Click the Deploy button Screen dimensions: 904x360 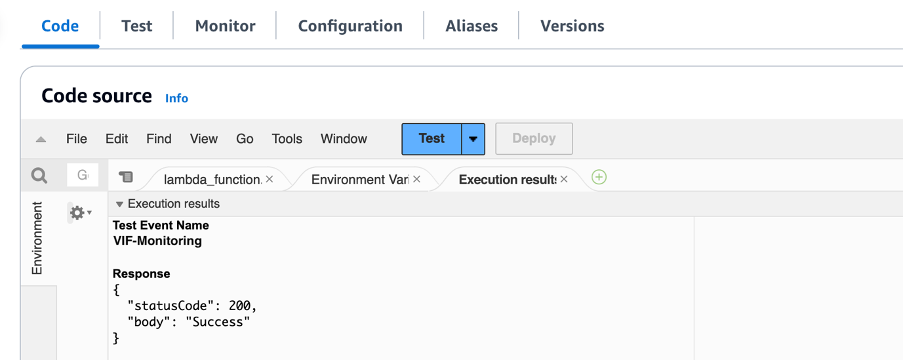pyautogui.click(x=534, y=138)
